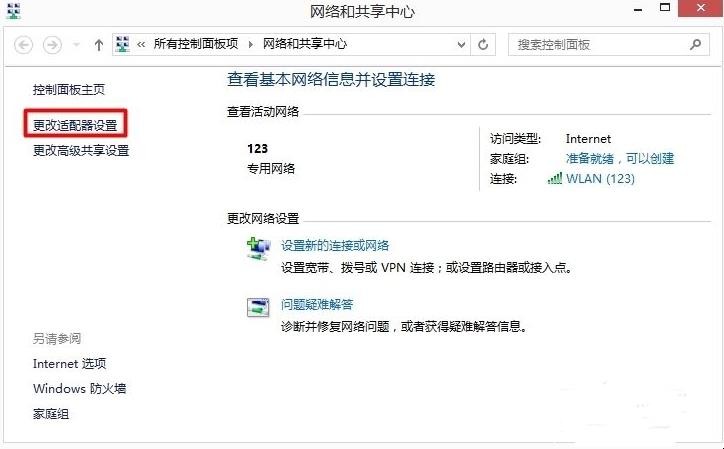Click the Forward navigation arrow
Screen dimensions: 724x449
[x=52, y=45]
